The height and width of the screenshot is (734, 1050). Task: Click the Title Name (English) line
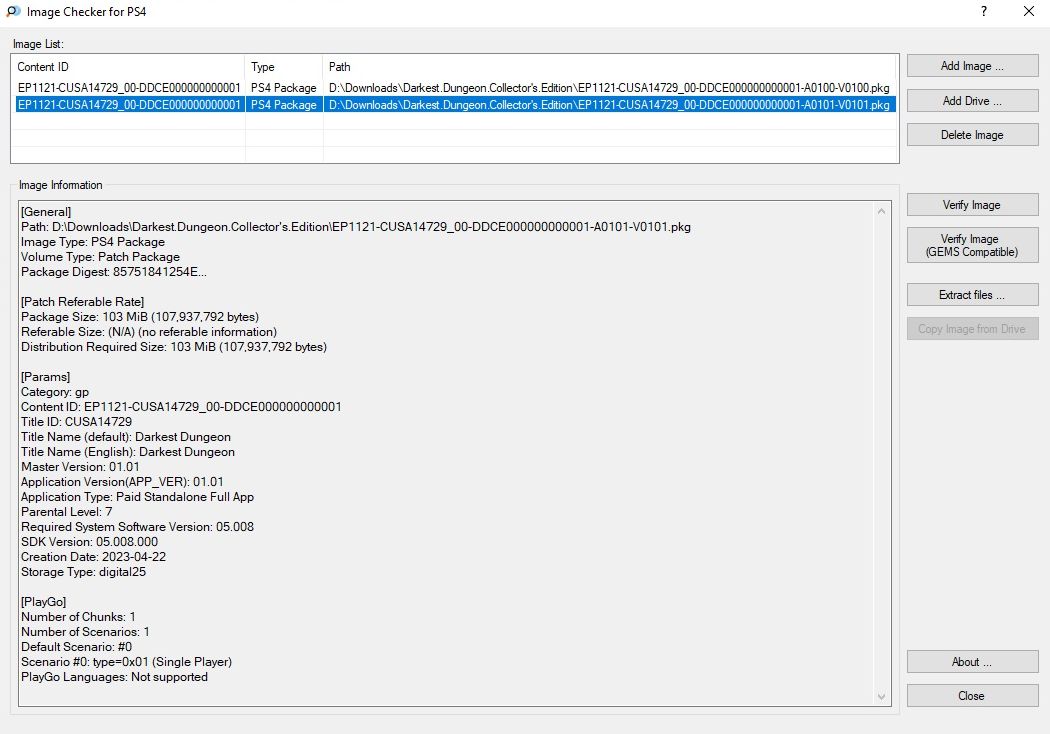click(x=128, y=452)
